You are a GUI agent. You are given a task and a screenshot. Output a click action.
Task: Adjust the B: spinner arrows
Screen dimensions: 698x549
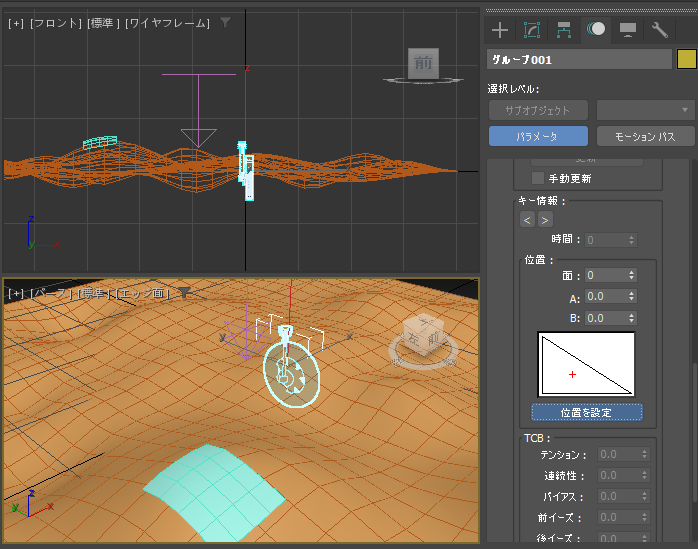tap(631, 318)
